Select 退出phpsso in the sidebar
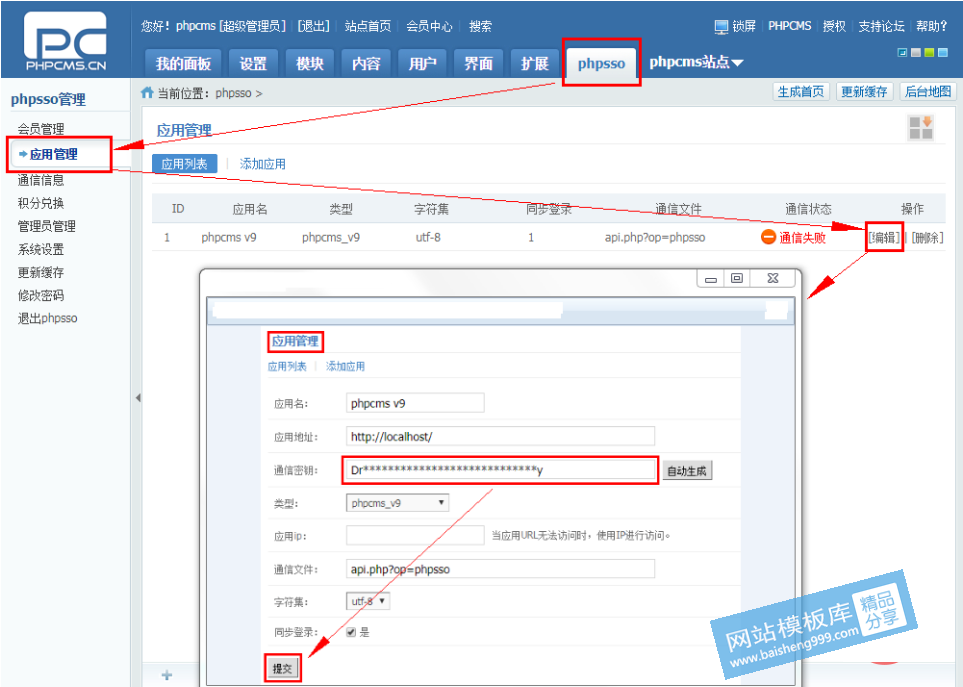963x687 pixels. (47, 318)
